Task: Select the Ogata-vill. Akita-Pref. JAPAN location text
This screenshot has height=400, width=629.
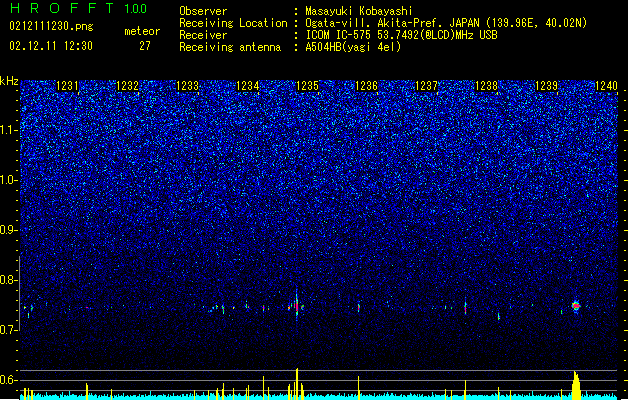Action: [x=446, y=23]
